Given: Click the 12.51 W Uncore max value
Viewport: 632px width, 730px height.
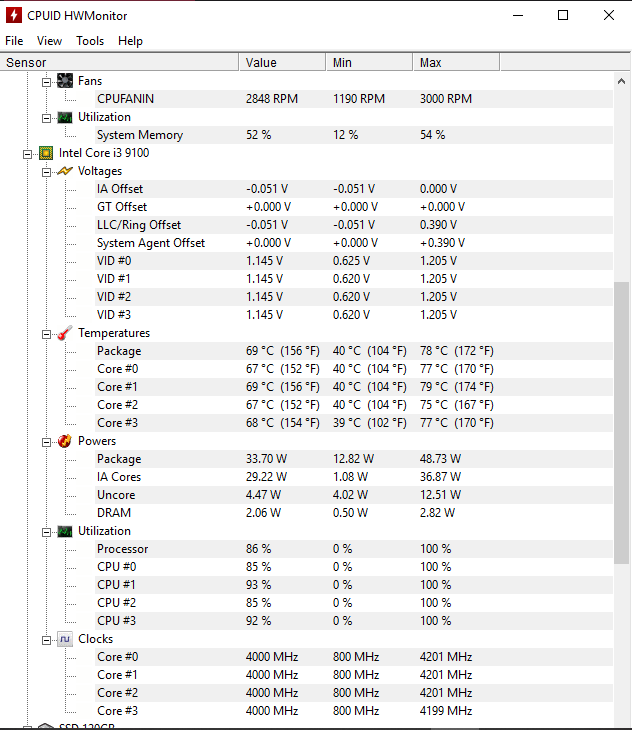Looking at the screenshot, I should [440, 495].
